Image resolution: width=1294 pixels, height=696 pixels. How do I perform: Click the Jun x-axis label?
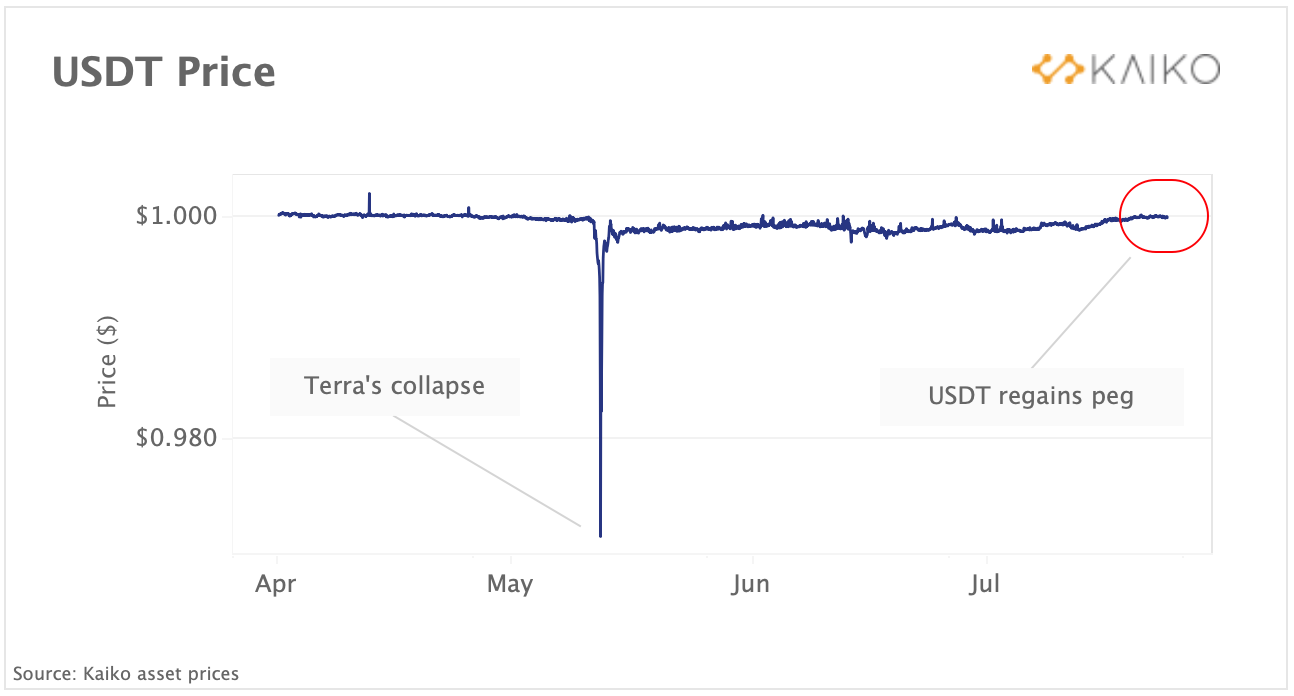click(750, 583)
